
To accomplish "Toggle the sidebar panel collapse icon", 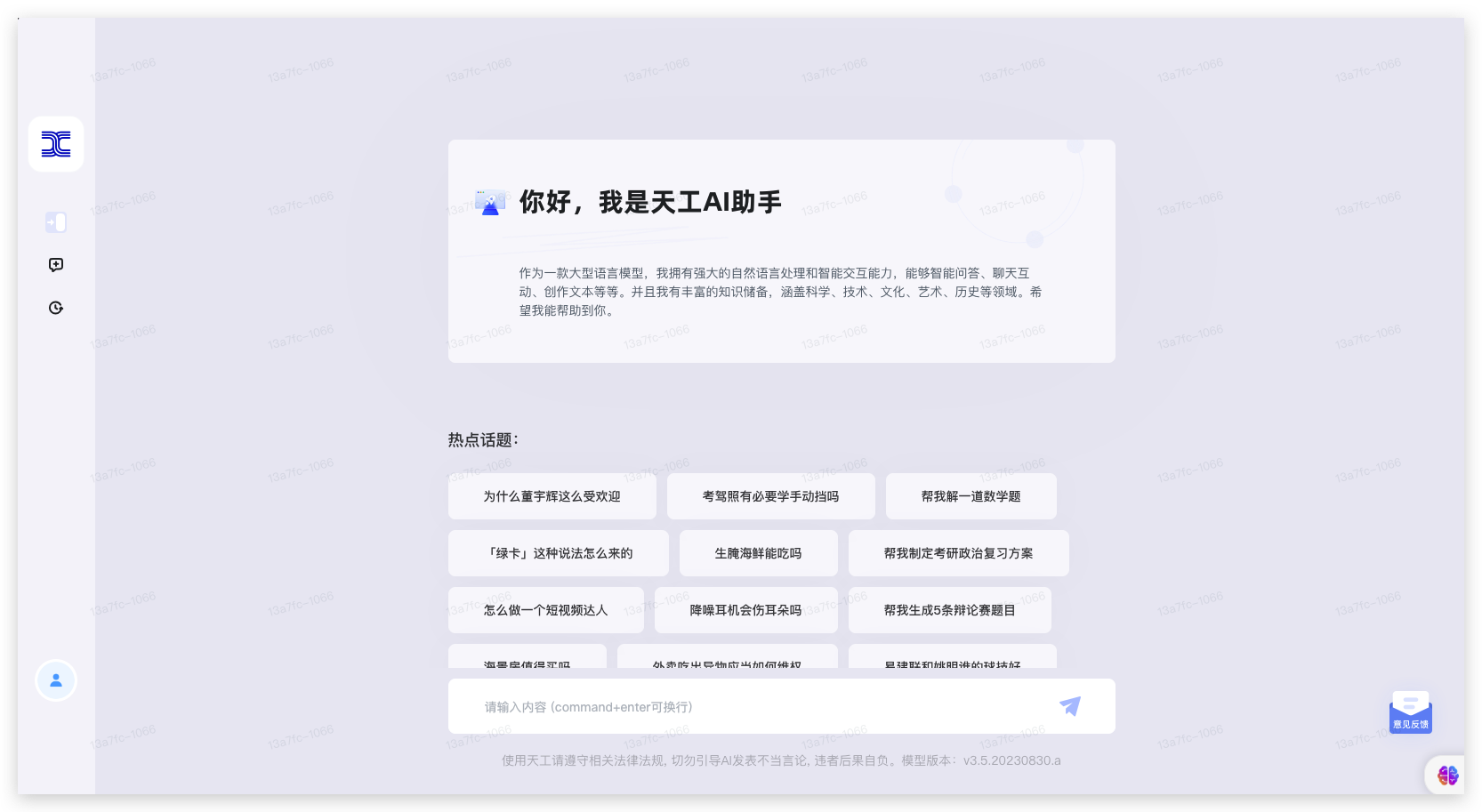I will coord(56,222).
